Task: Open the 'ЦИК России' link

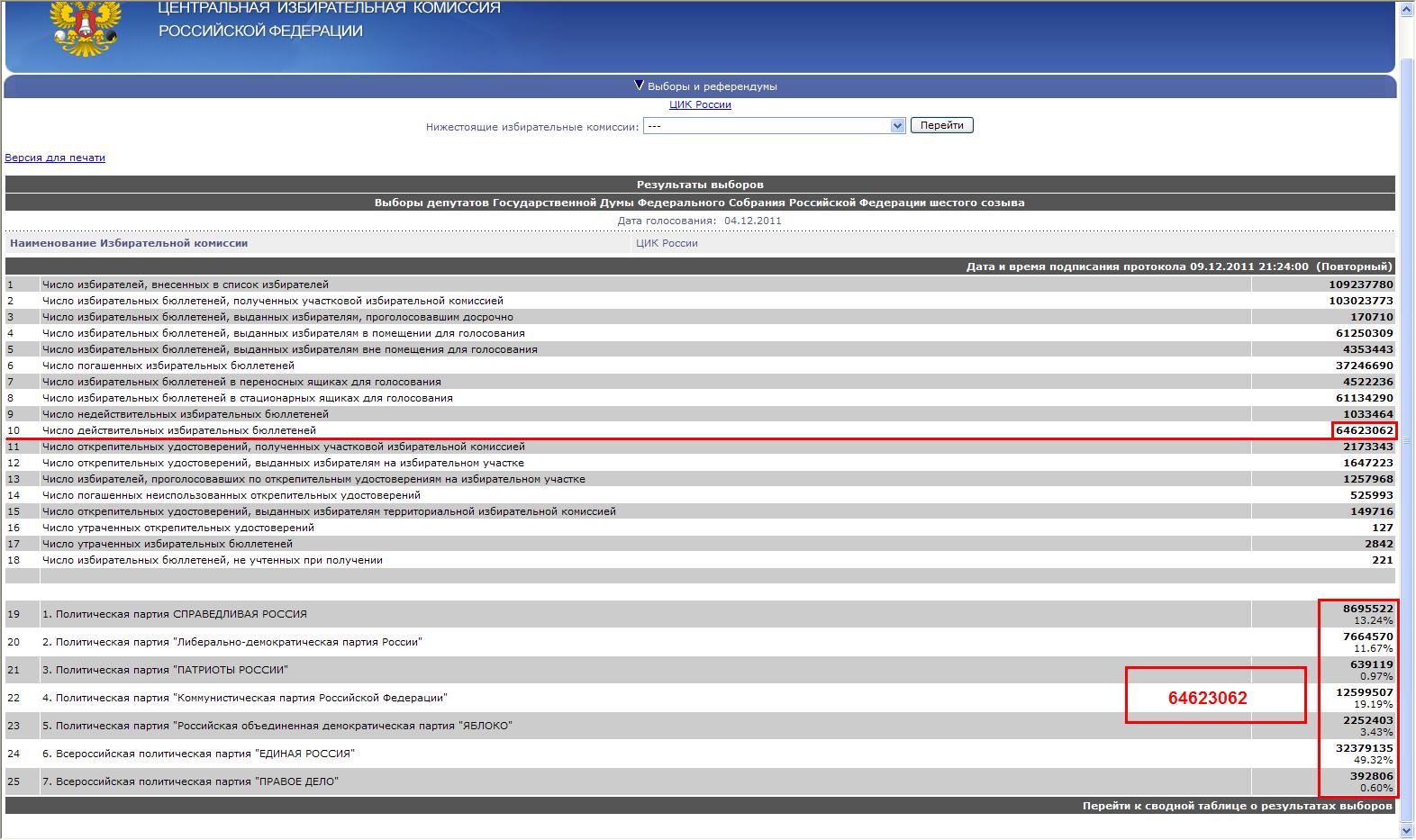Action: click(700, 104)
